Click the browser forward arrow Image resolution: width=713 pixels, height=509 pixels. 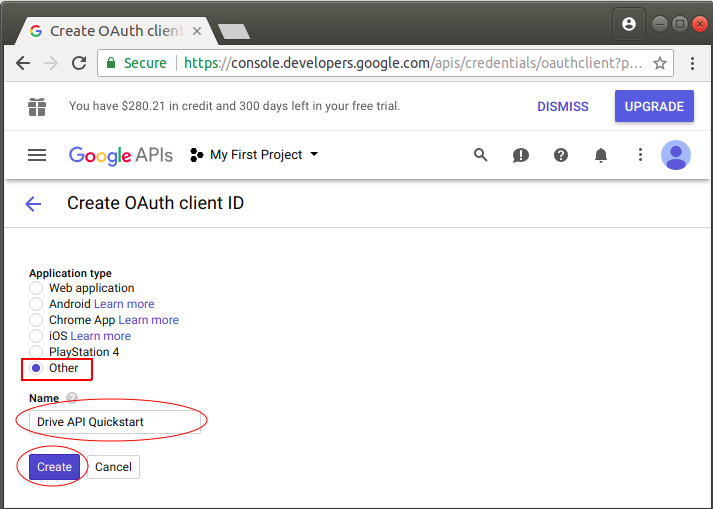[51, 63]
